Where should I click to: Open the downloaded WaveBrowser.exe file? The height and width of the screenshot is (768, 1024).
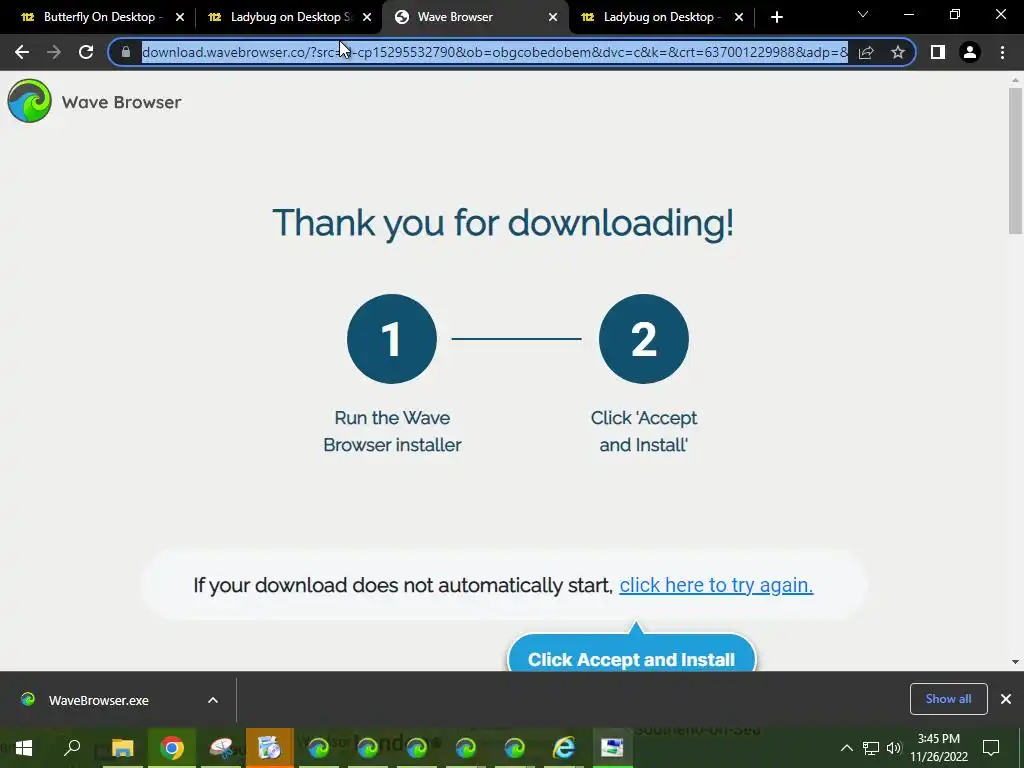pos(98,700)
